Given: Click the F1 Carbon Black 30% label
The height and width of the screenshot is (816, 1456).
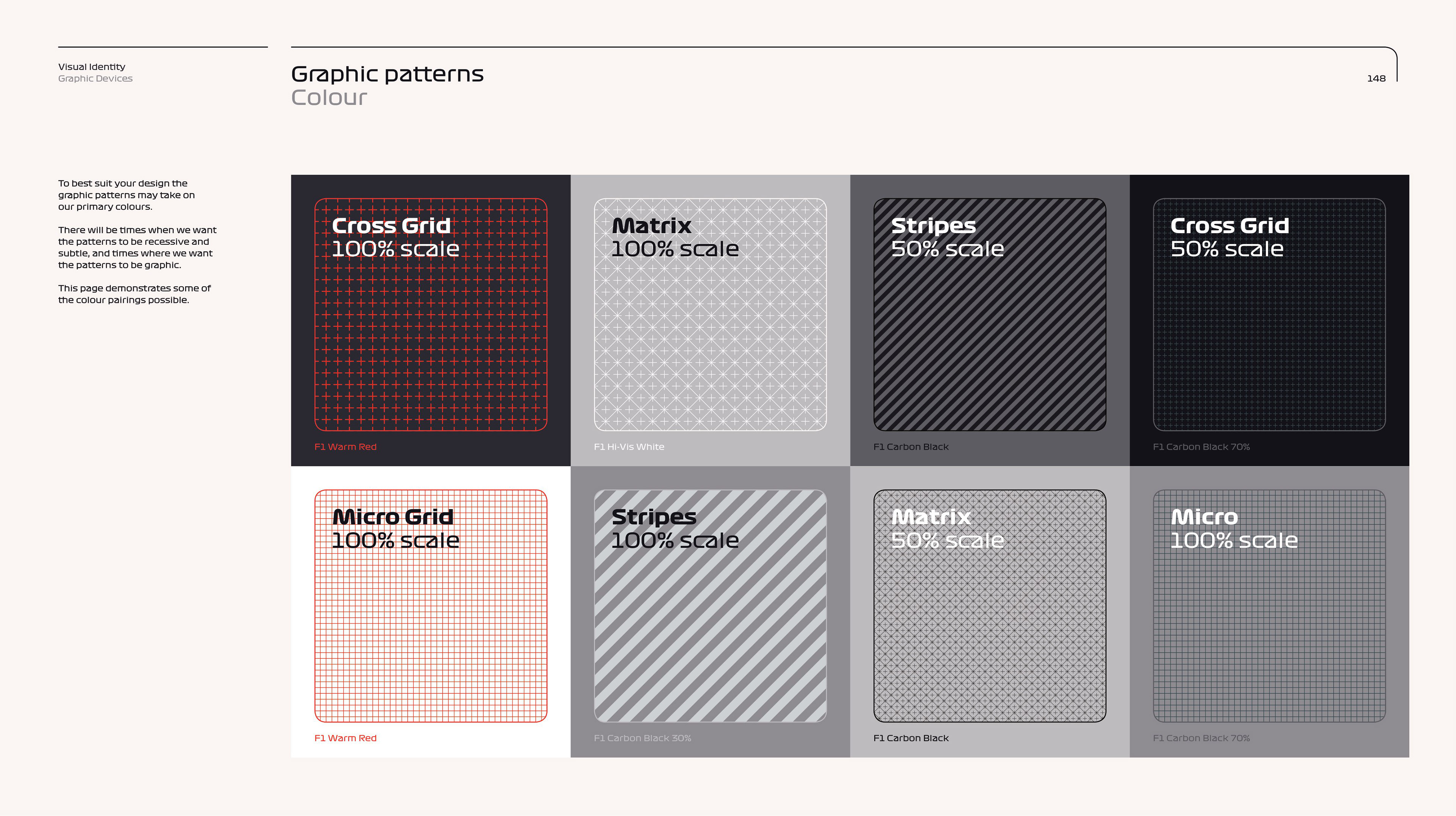Looking at the screenshot, I should pos(642,738).
